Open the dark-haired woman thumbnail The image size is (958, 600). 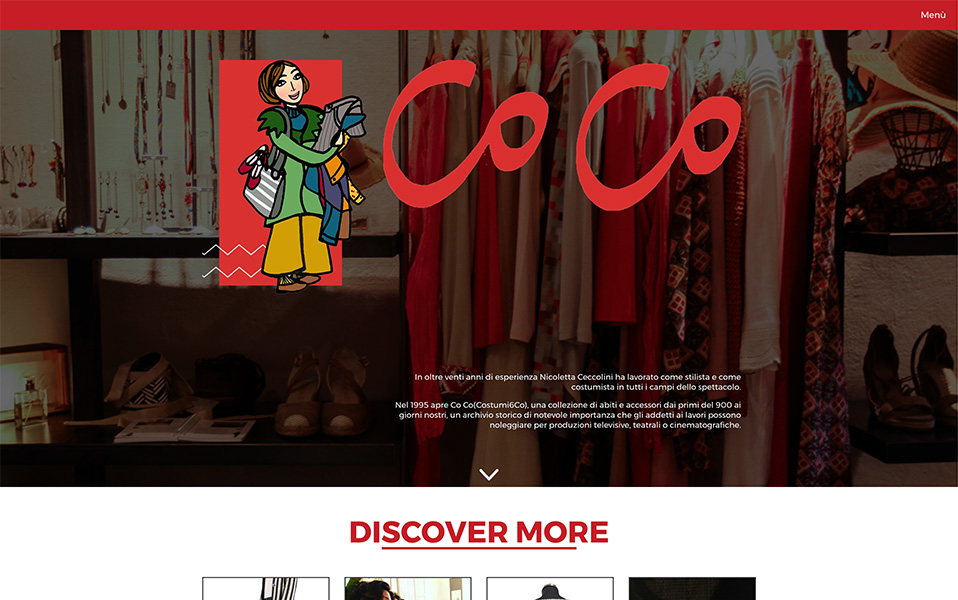408,588
